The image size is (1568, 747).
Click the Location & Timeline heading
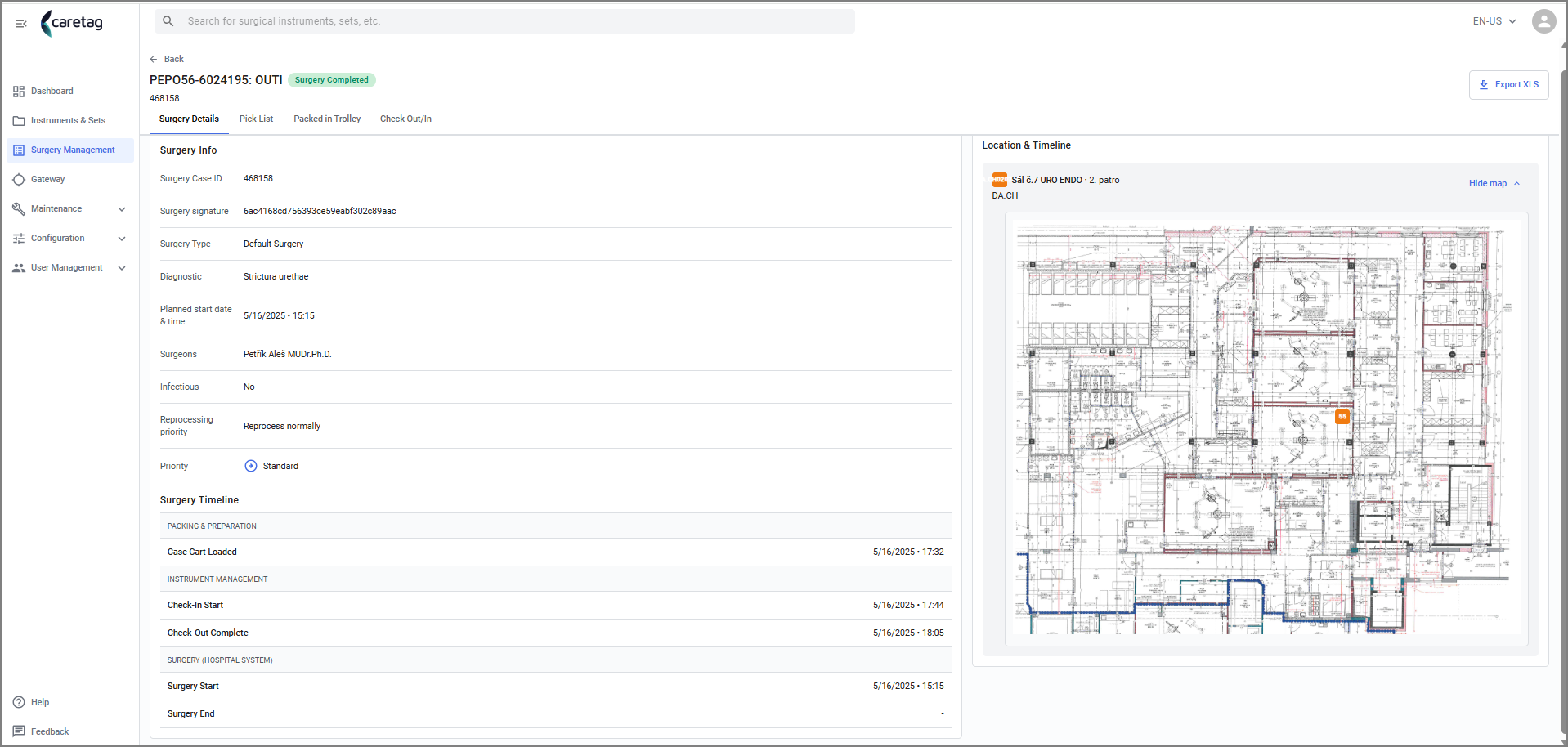coord(1026,145)
